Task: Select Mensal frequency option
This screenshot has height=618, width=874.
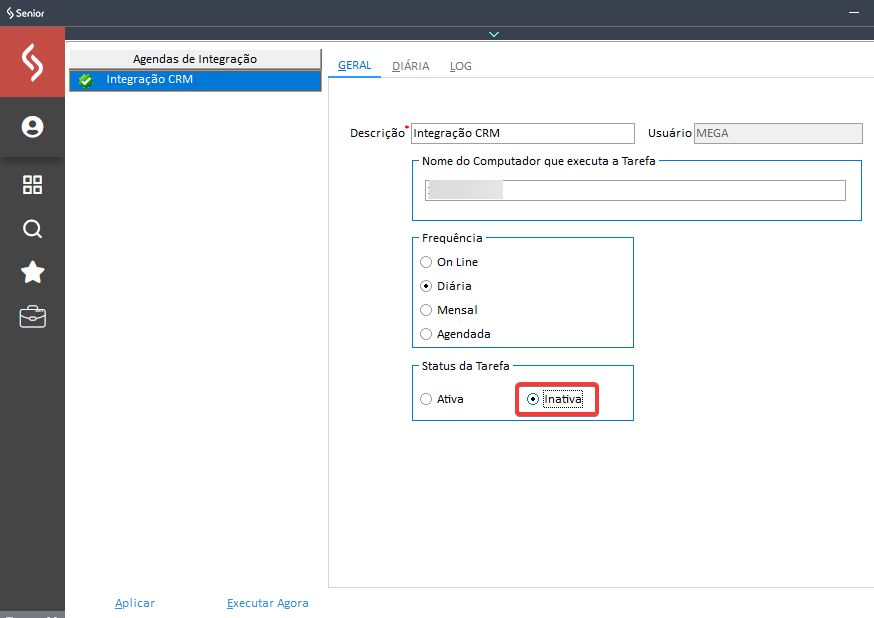Action: point(427,310)
